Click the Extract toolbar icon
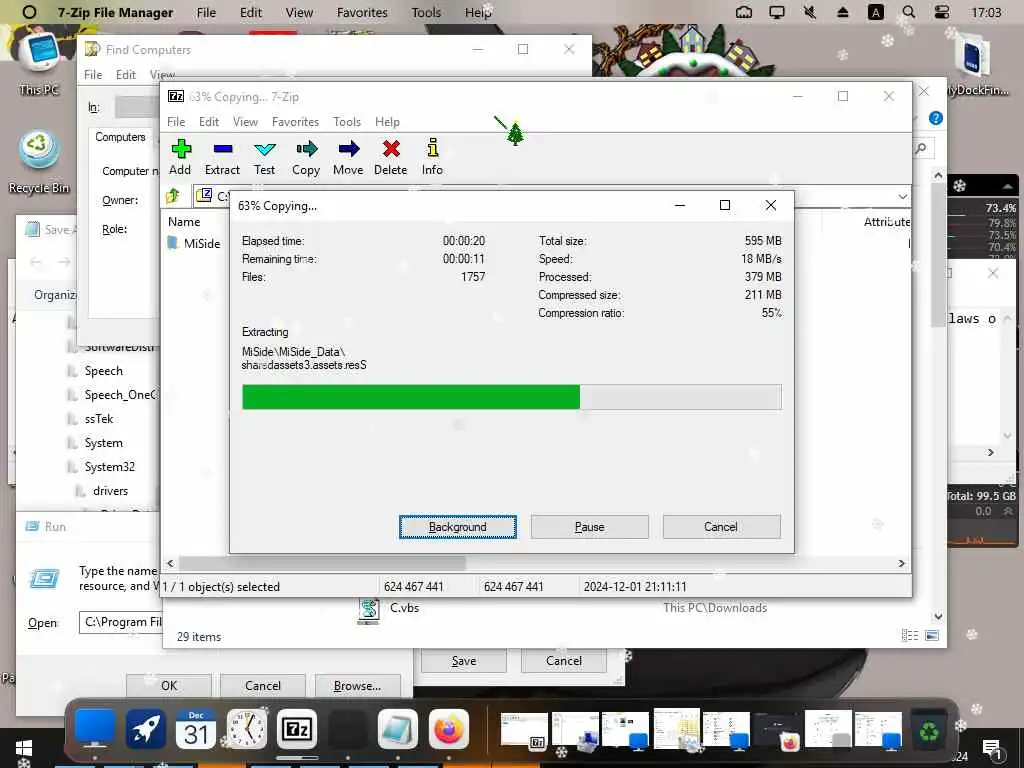 point(222,157)
